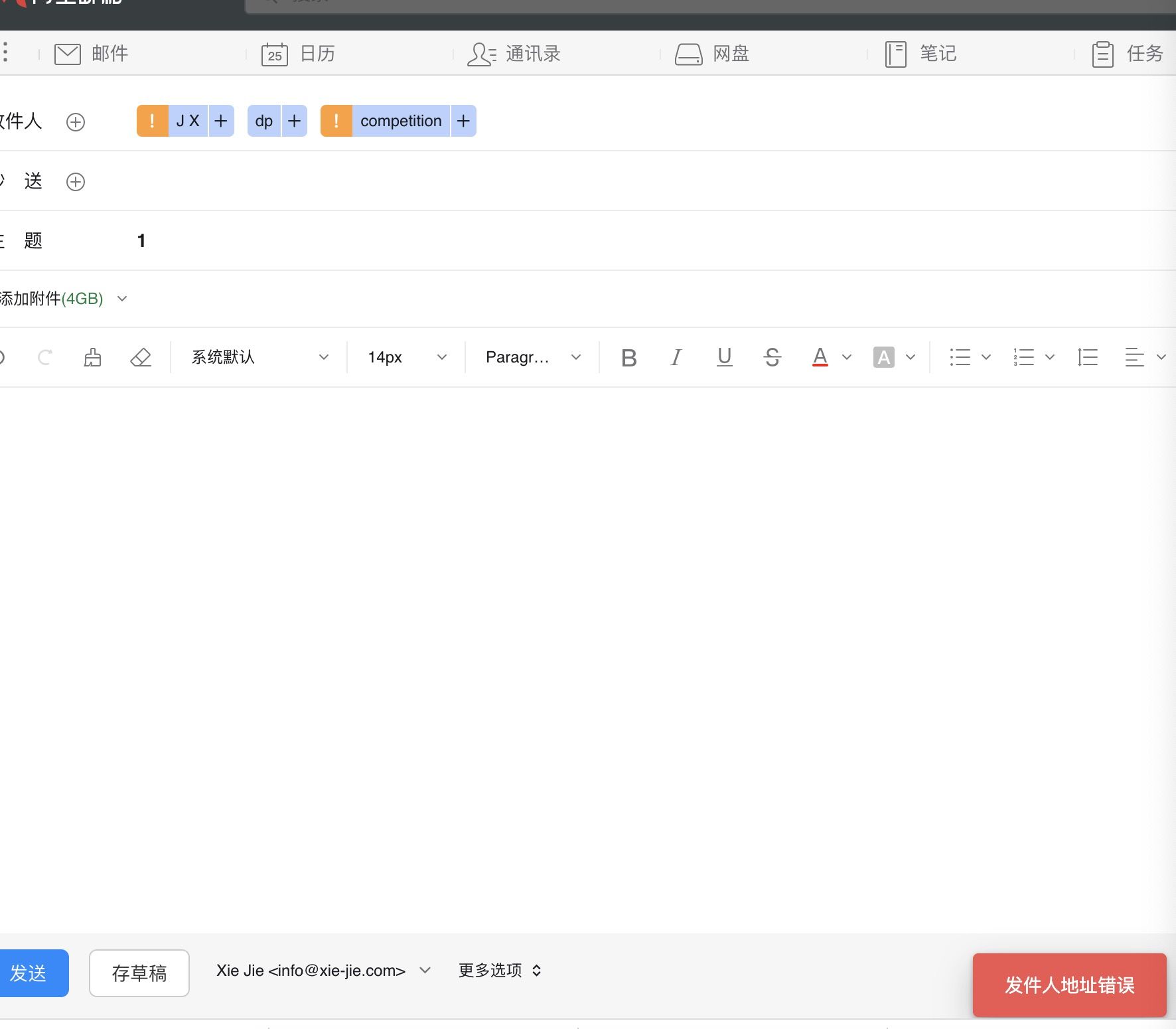
Task: Click the cloud drive disk icon
Action: [x=689, y=54]
